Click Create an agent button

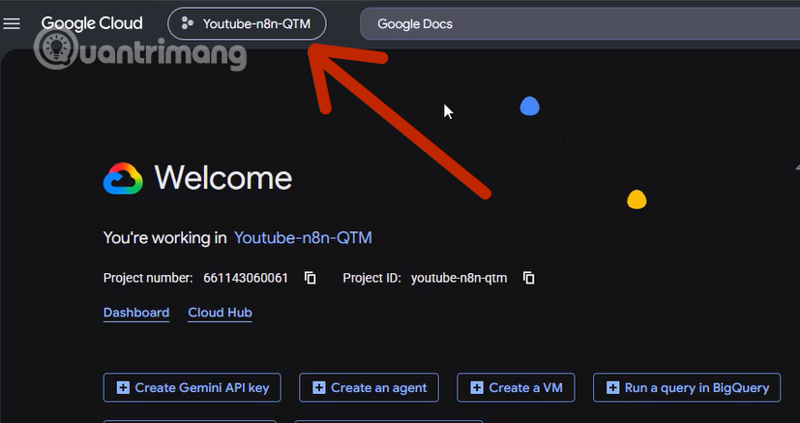[369, 388]
